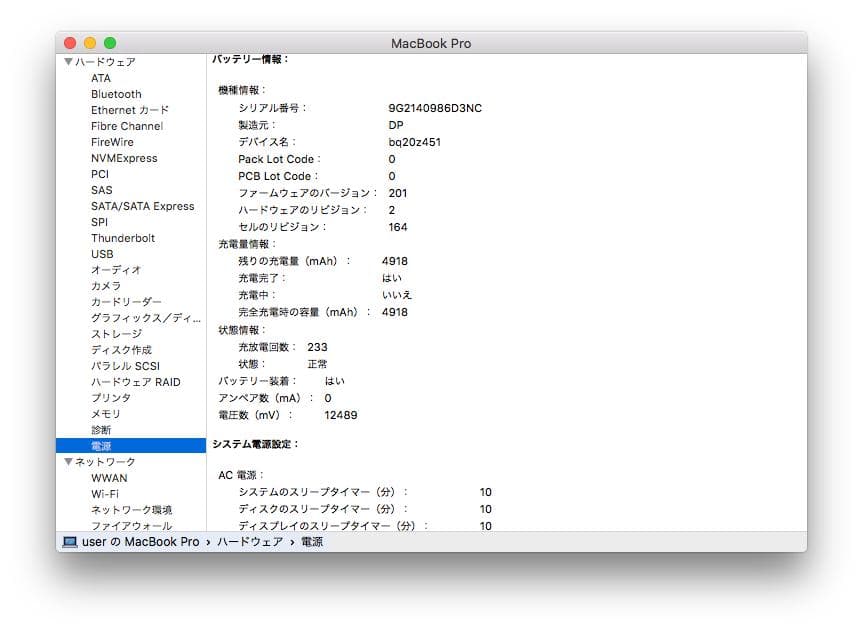This screenshot has width=863, height=632.
Task: Open SATA/SATA Express entry
Action: tap(143, 206)
